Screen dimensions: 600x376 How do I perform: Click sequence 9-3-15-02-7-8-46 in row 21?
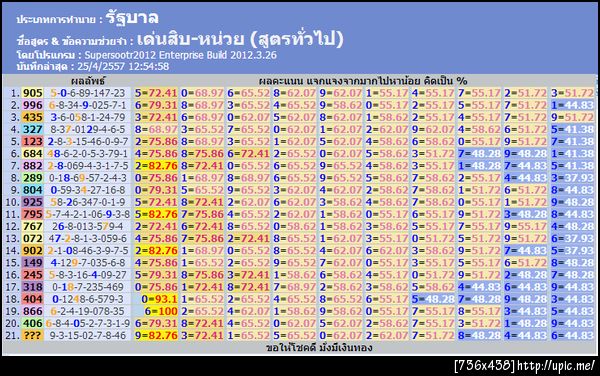[88, 336]
